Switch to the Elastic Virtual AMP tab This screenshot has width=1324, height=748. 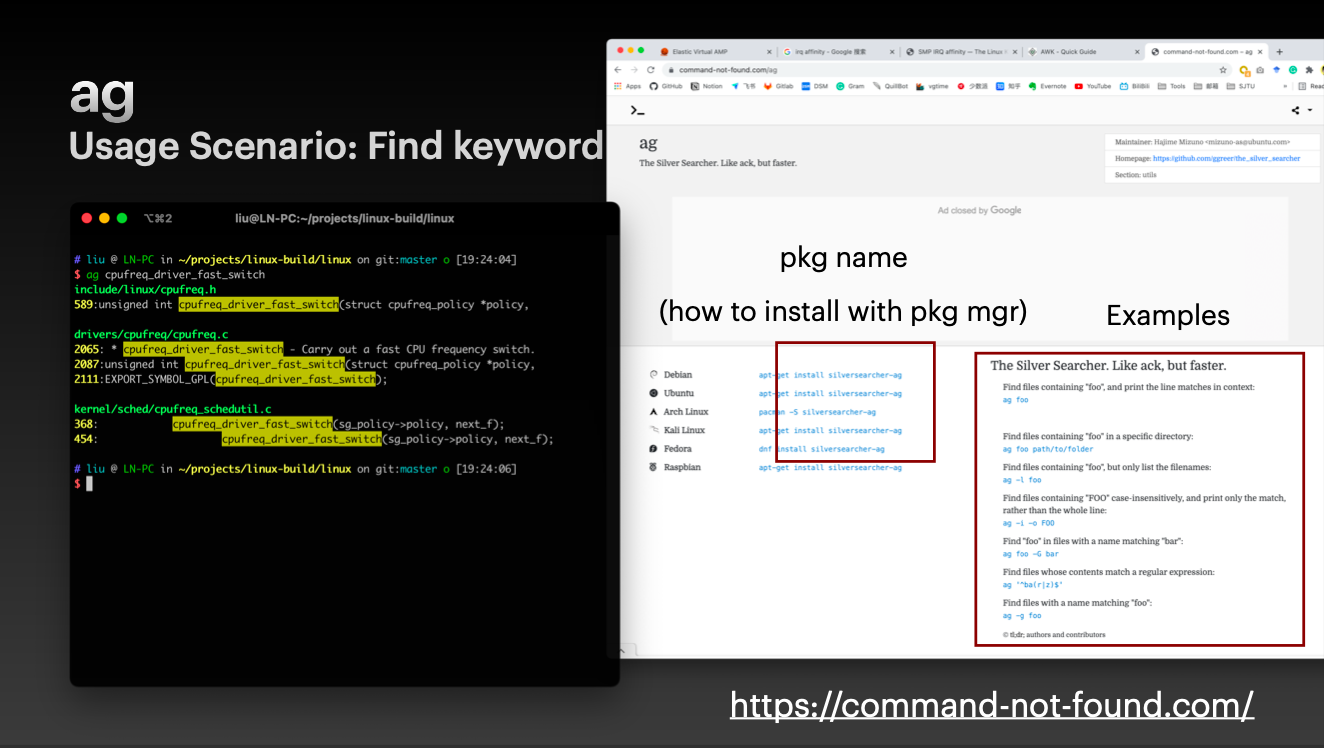point(715,52)
